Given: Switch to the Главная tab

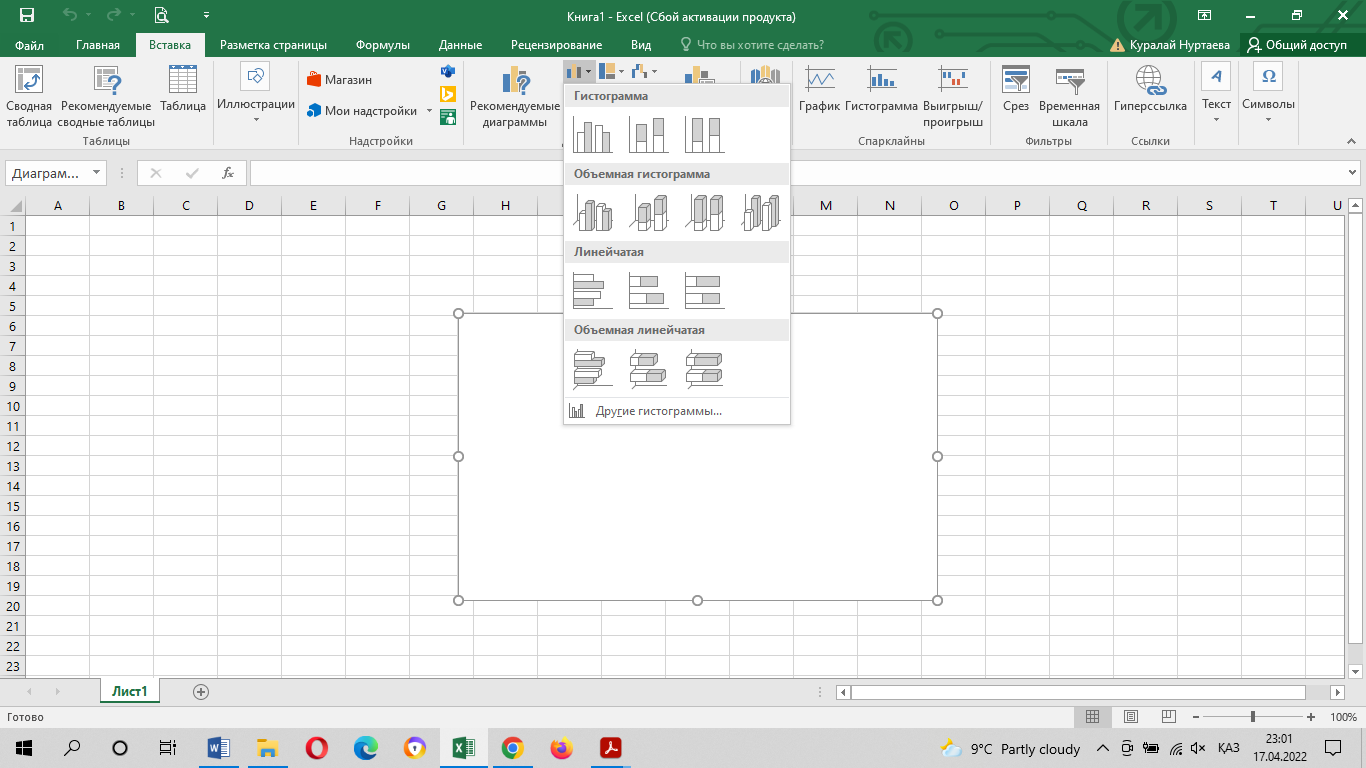Looking at the screenshot, I should [98, 45].
